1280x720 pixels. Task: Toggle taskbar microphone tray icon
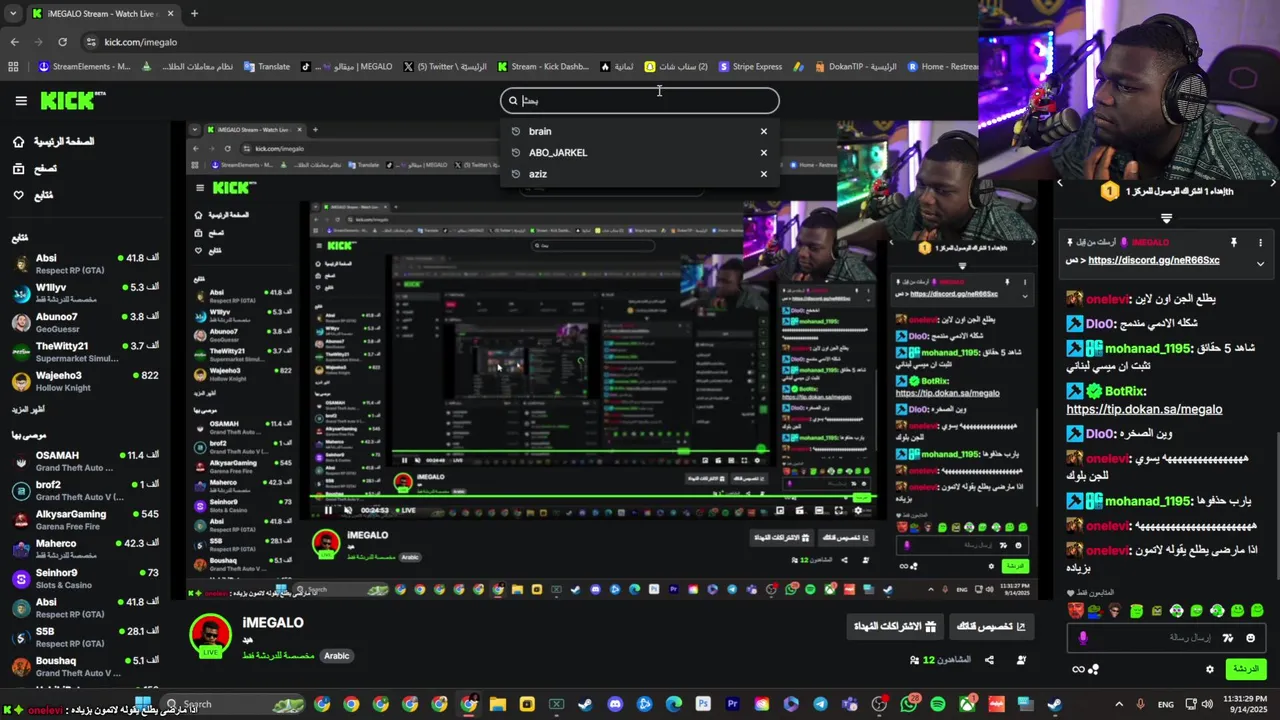click(1140, 704)
